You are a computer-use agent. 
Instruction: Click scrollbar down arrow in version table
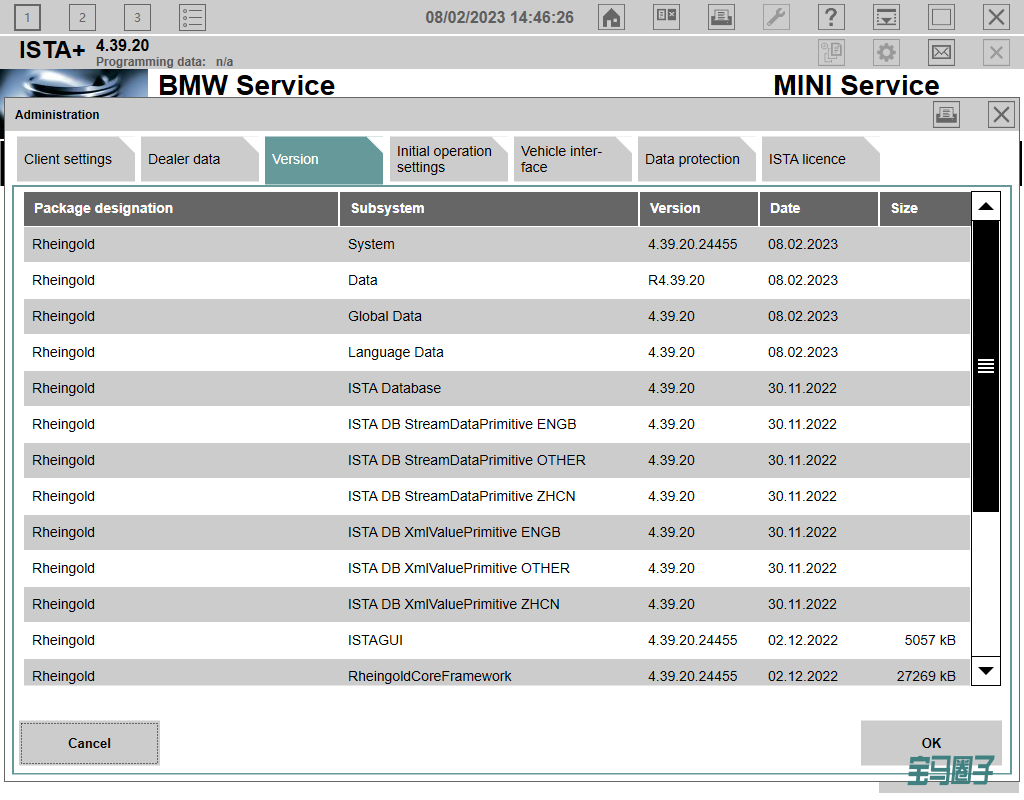pos(986,670)
